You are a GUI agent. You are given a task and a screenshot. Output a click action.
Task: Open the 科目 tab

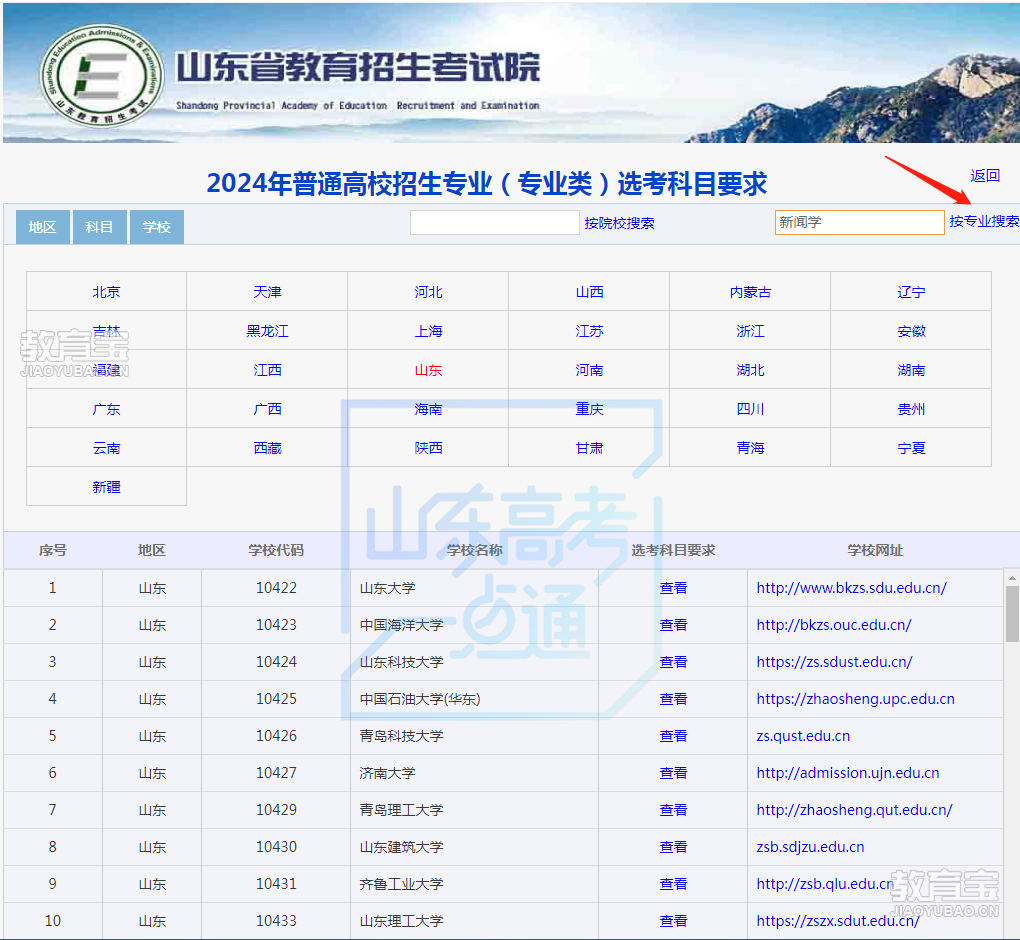click(x=100, y=227)
